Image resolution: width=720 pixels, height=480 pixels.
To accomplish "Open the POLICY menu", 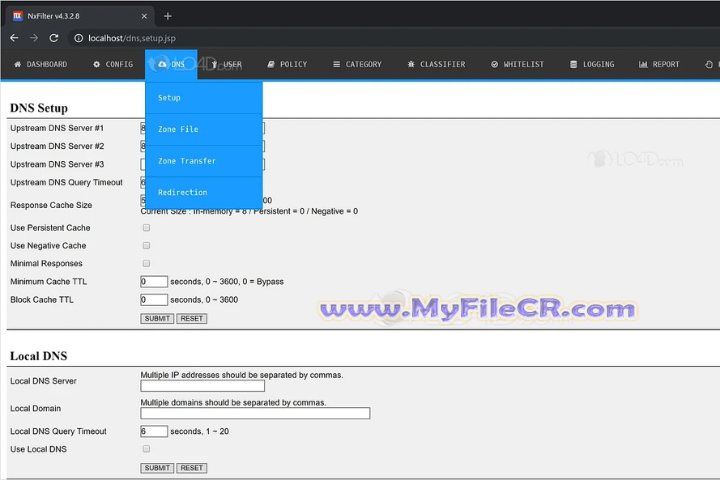I will click(x=287, y=64).
